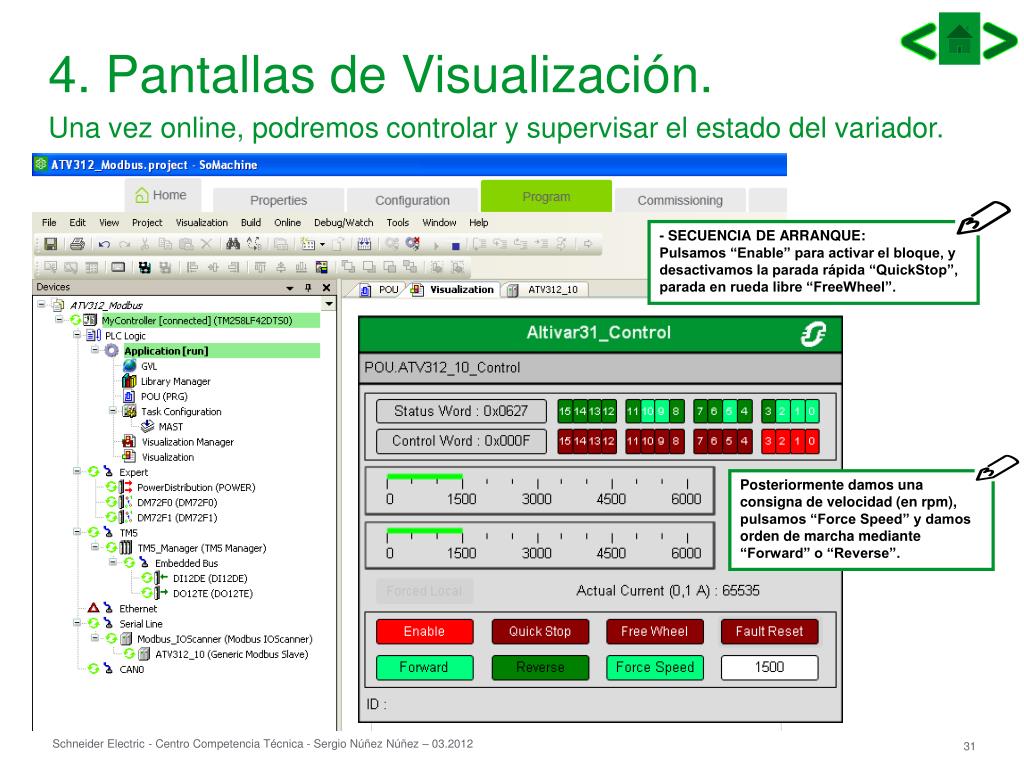The width and height of the screenshot is (1024, 768).
Task: Collapse the Task Configuration node
Action: coord(113,411)
